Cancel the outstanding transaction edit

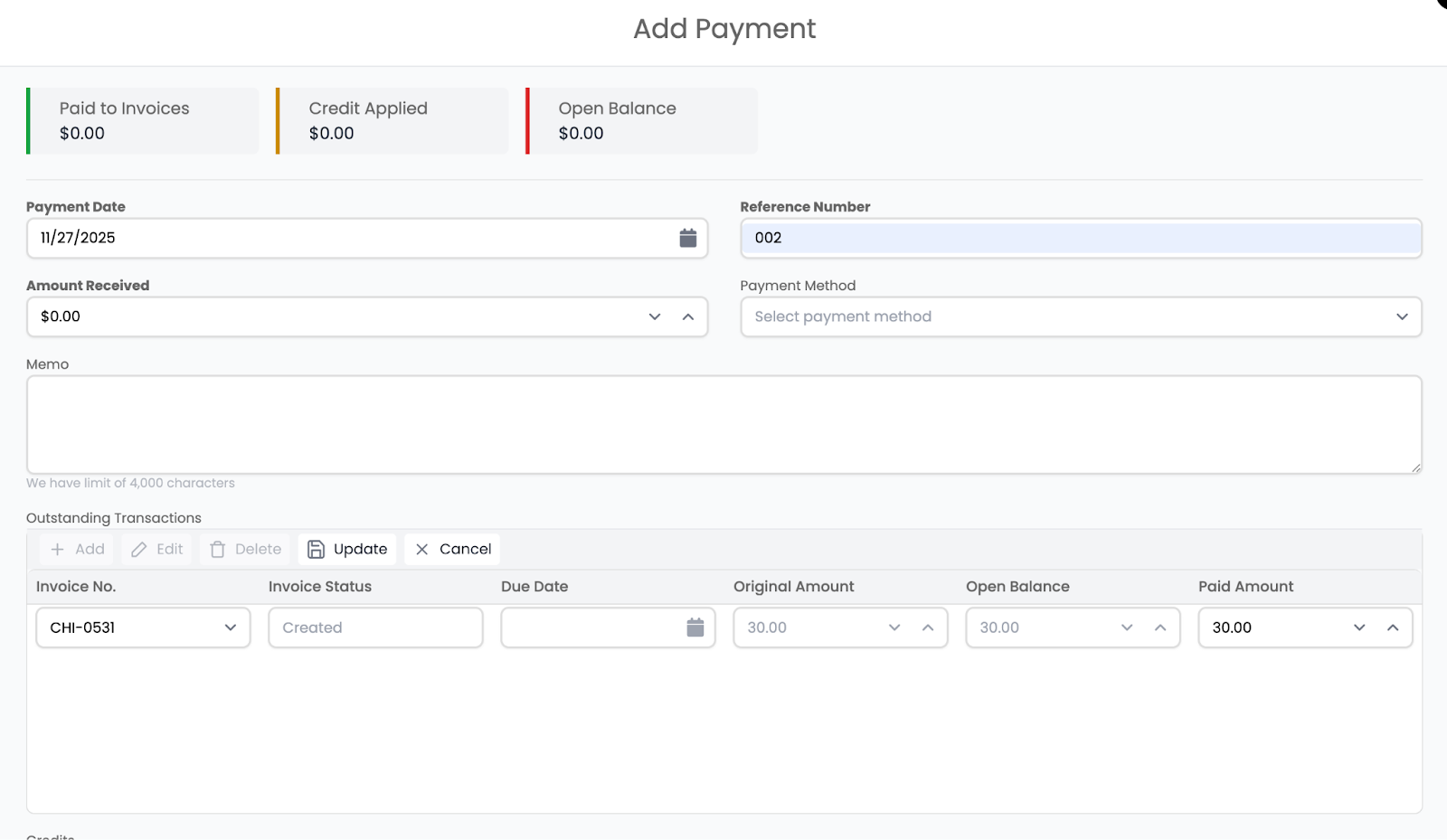452,549
